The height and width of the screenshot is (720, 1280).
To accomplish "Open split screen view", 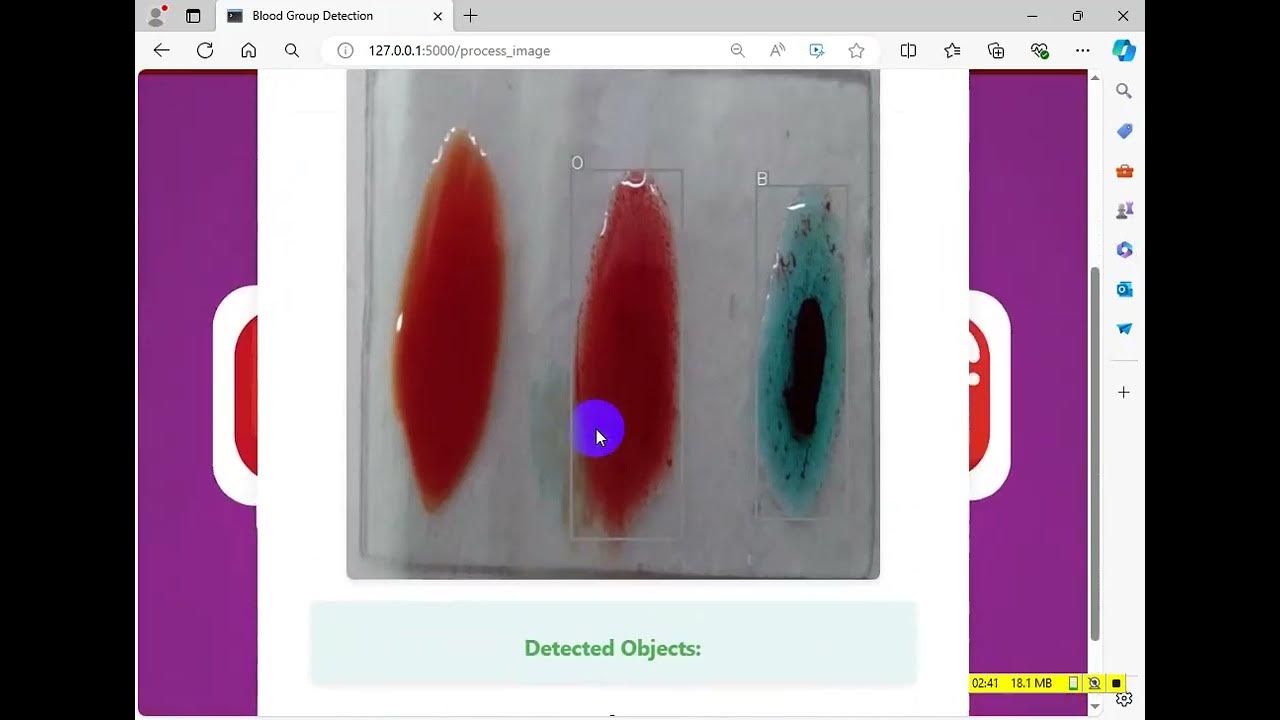I will coord(908,50).
